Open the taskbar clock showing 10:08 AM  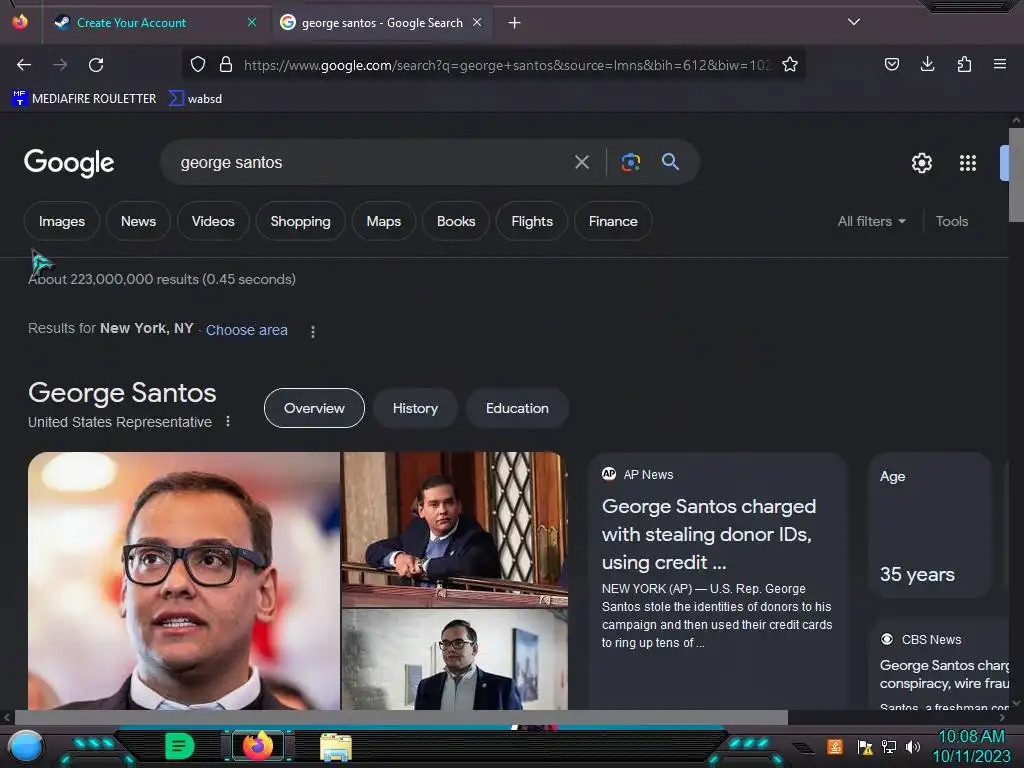tap(972, 746)
